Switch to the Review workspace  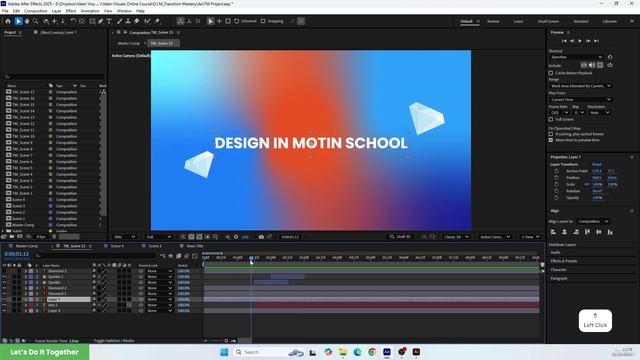493,21
